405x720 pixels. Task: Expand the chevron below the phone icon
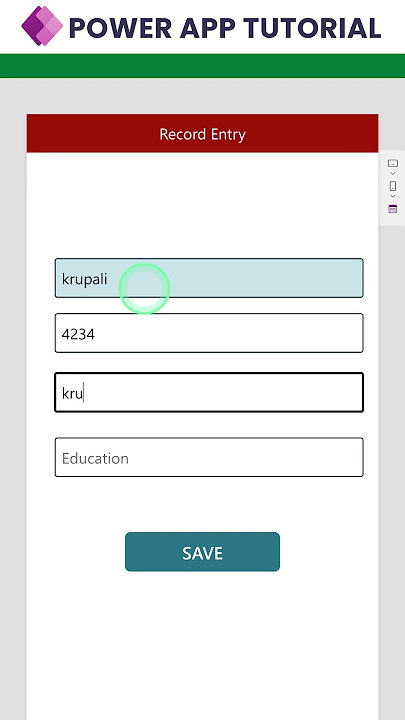click(x=393, y=197)
